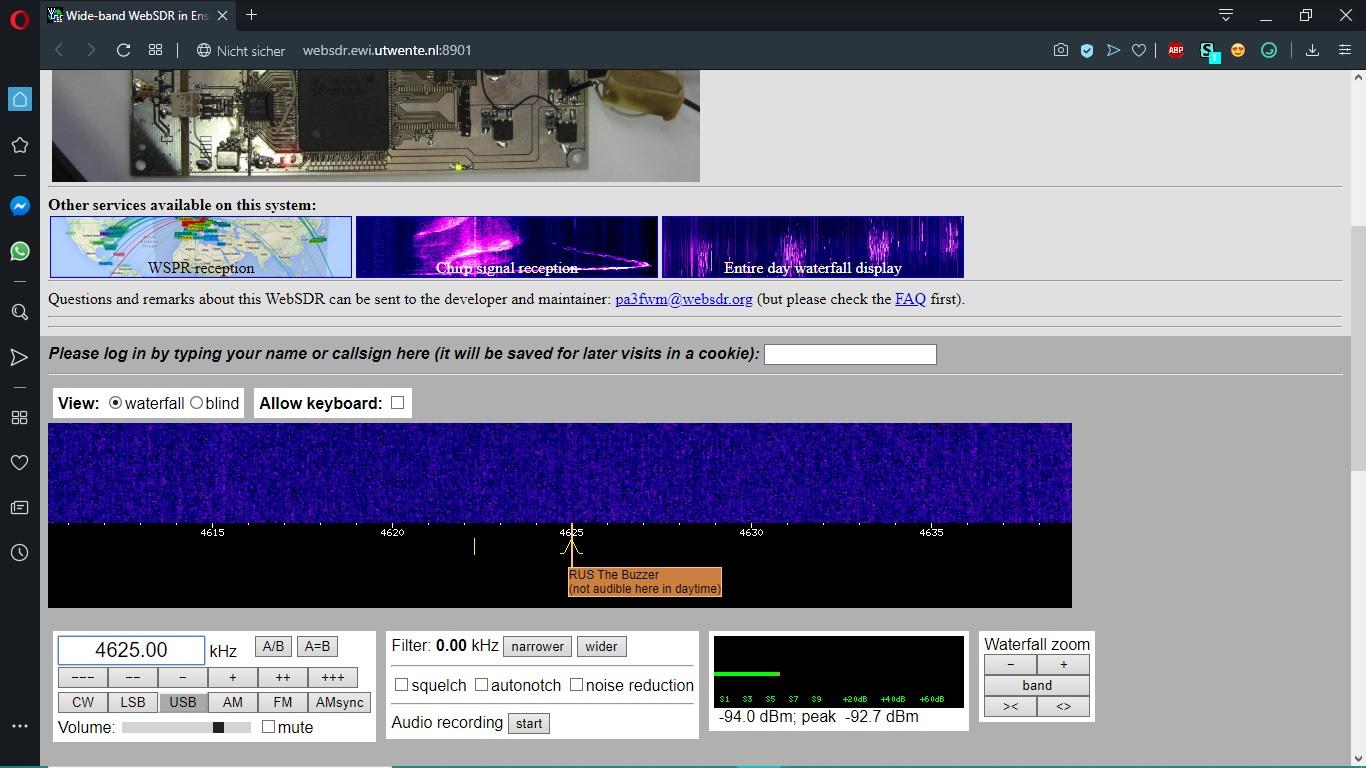Click the pa3fwm@websdr.org email link
Image resolution: width=1366 pixels, height=768 pixels.
tap(684, 299)
